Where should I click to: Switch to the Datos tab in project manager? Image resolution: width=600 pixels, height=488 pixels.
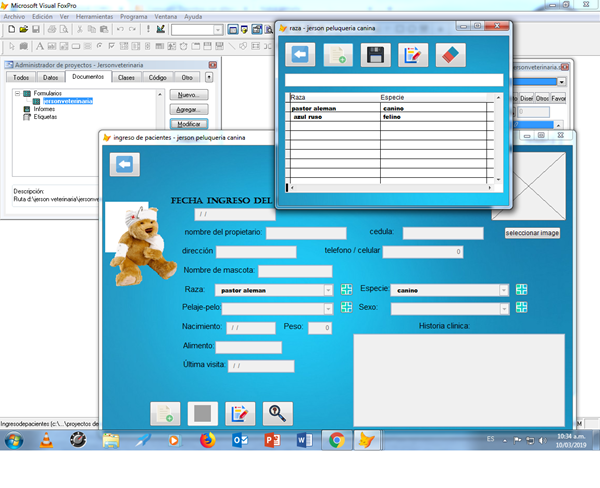51,77
